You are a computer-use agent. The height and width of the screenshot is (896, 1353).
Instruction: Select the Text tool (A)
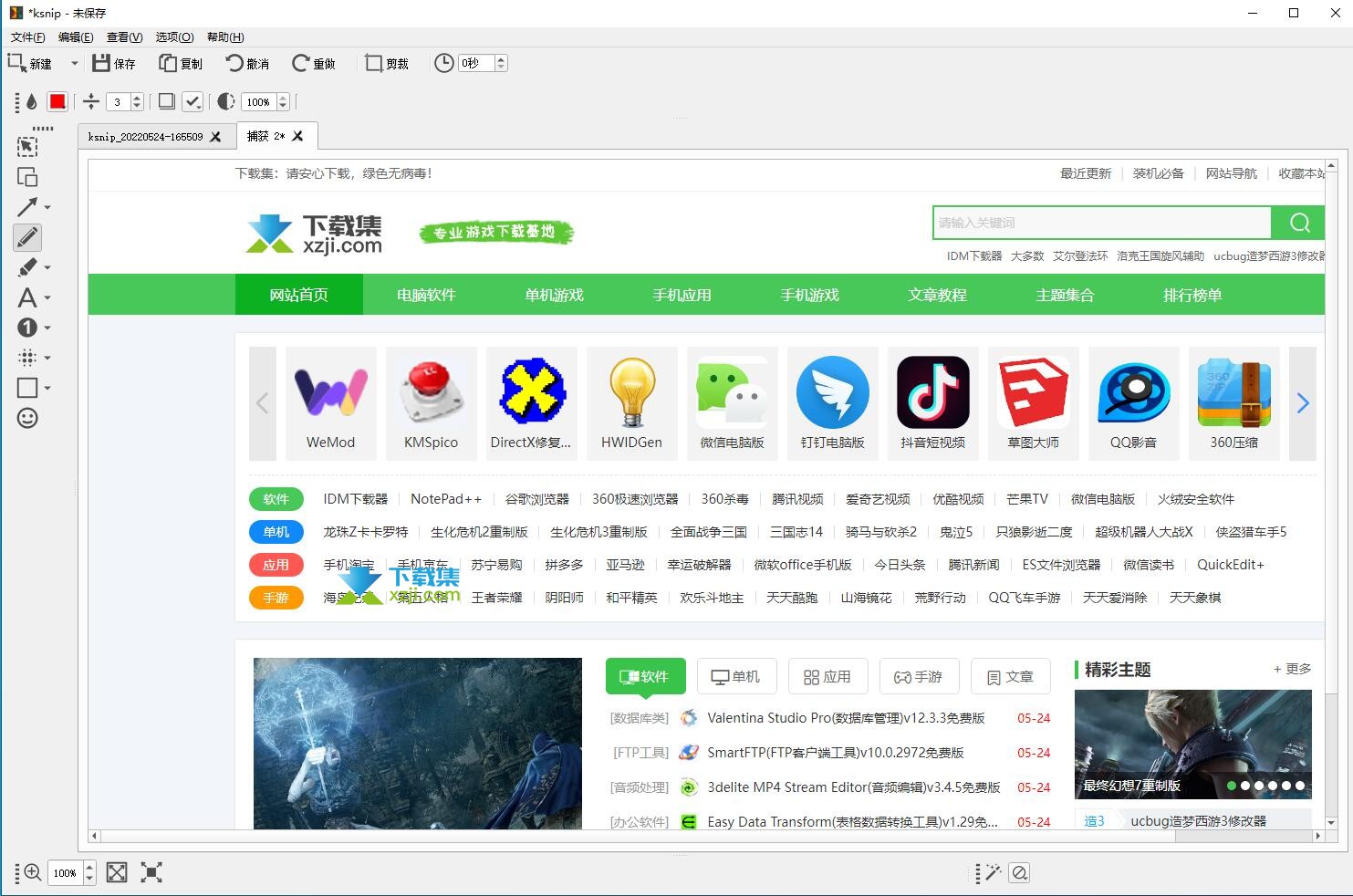[x=27, y=297]
